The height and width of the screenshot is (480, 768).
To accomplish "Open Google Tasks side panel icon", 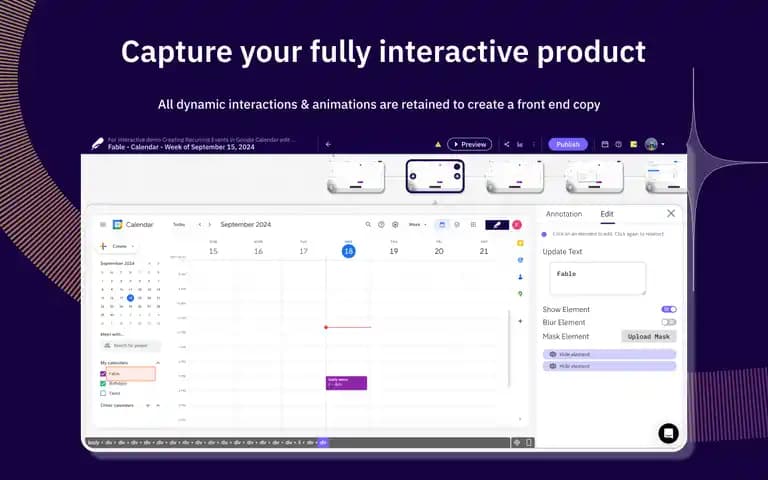I will [x=520, y=260].
